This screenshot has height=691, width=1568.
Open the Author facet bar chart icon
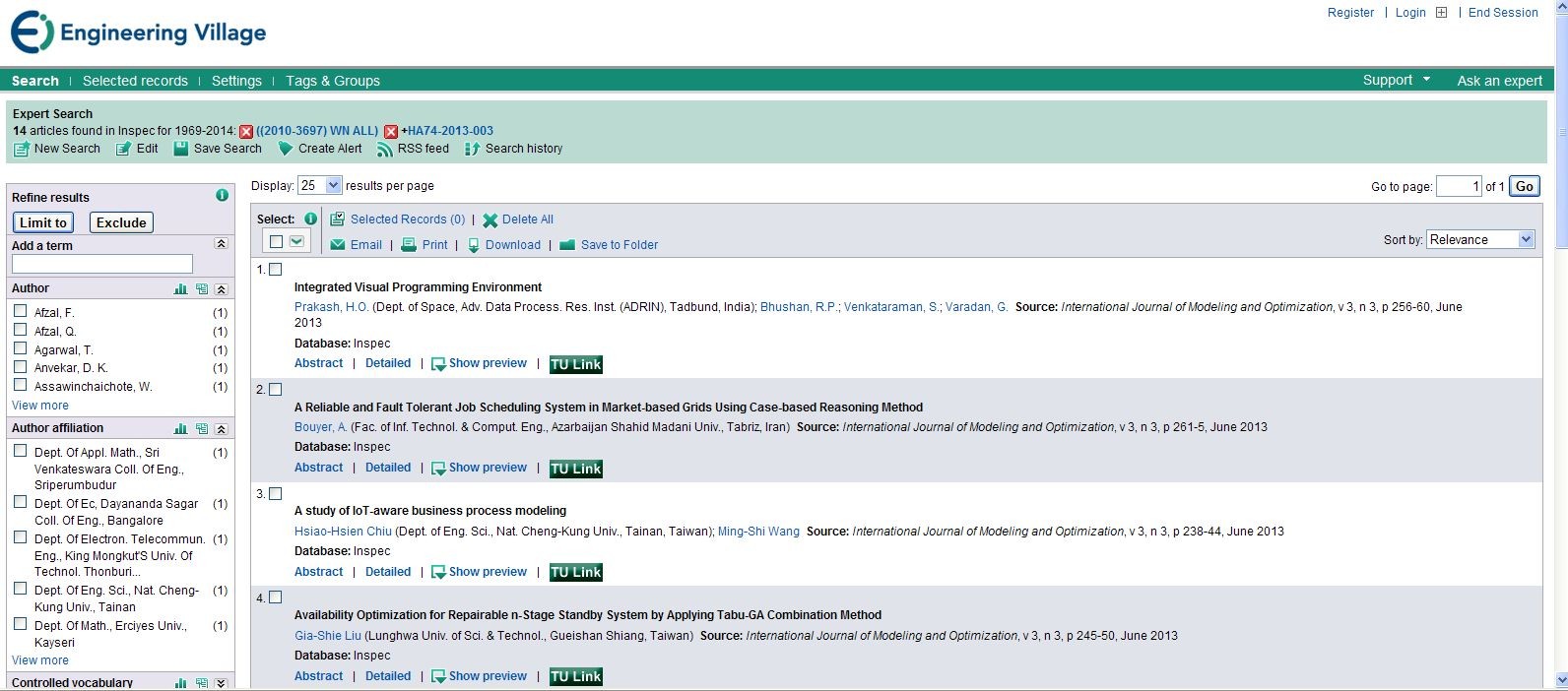pos(180,289)
